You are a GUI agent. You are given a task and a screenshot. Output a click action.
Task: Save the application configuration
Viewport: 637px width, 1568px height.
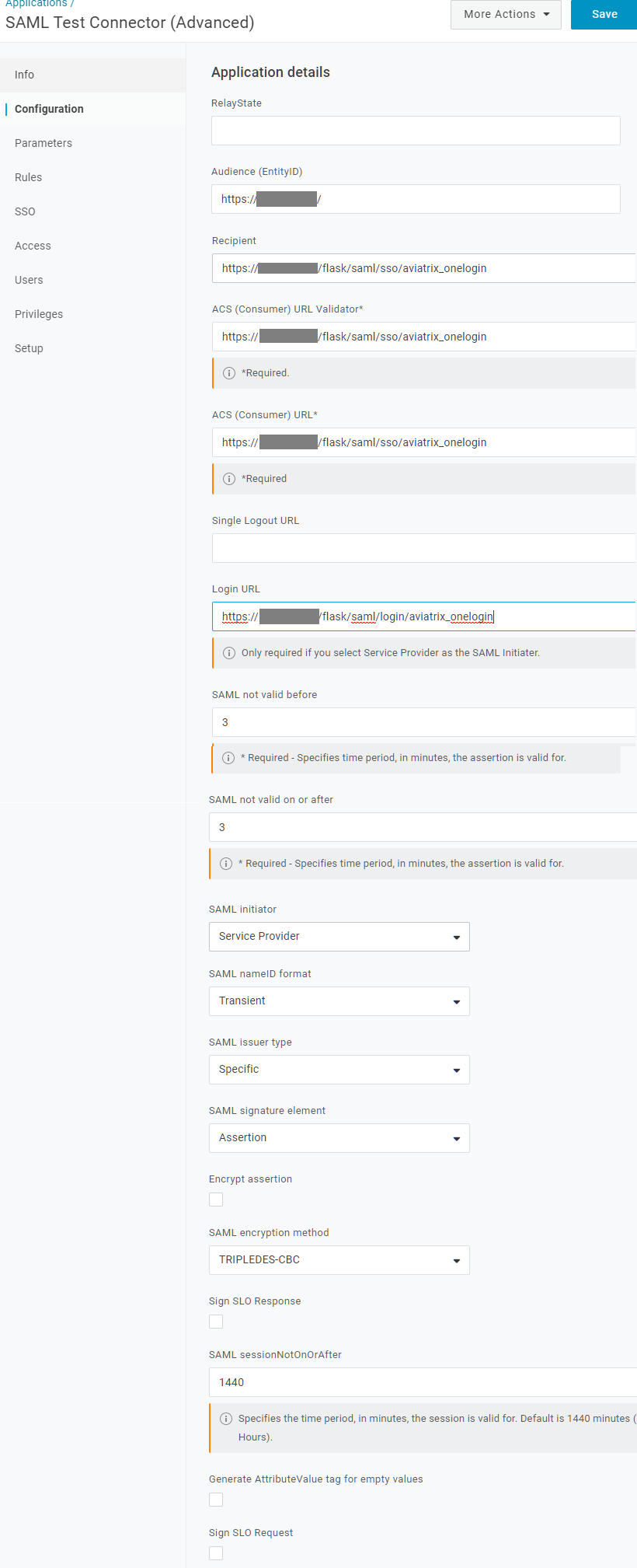(604, 14)
